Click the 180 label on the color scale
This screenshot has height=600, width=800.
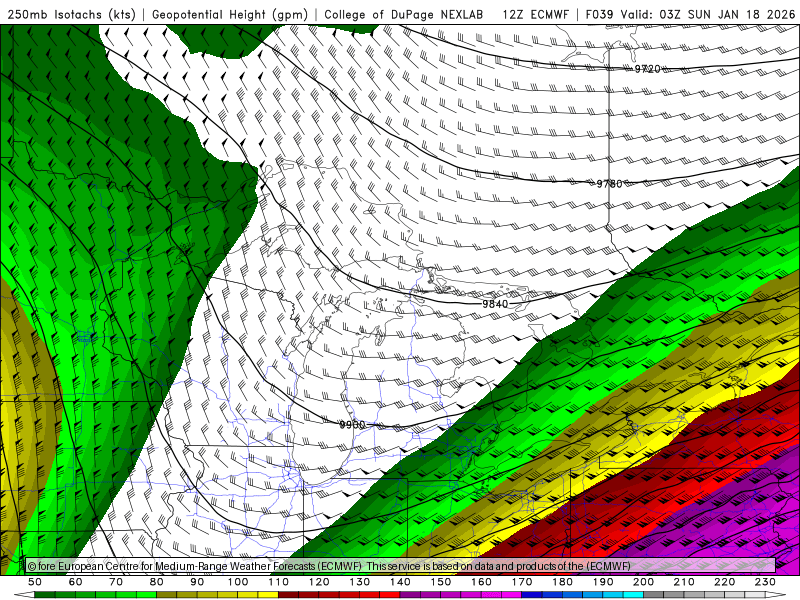[x=562, y=582]
